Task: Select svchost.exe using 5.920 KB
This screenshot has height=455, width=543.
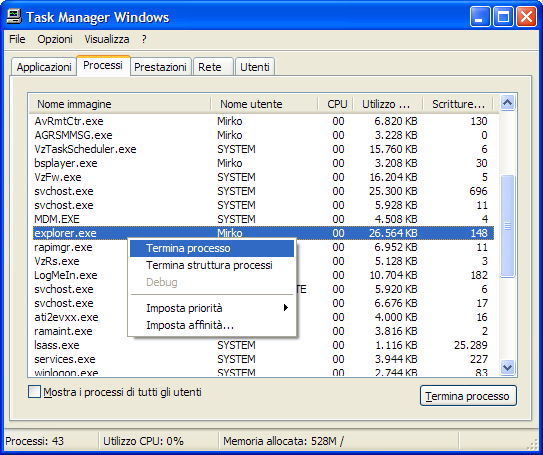Action: tap(64, 289)
